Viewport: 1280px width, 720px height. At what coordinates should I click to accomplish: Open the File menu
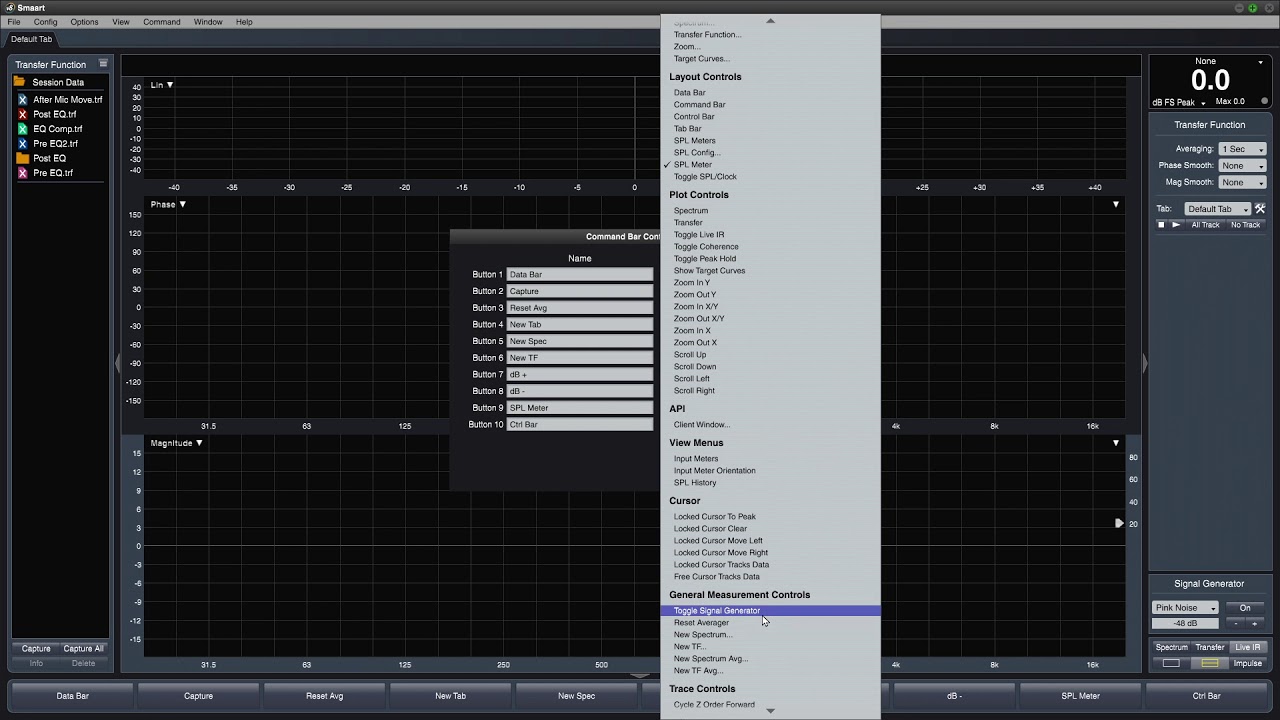pos(14,22)
